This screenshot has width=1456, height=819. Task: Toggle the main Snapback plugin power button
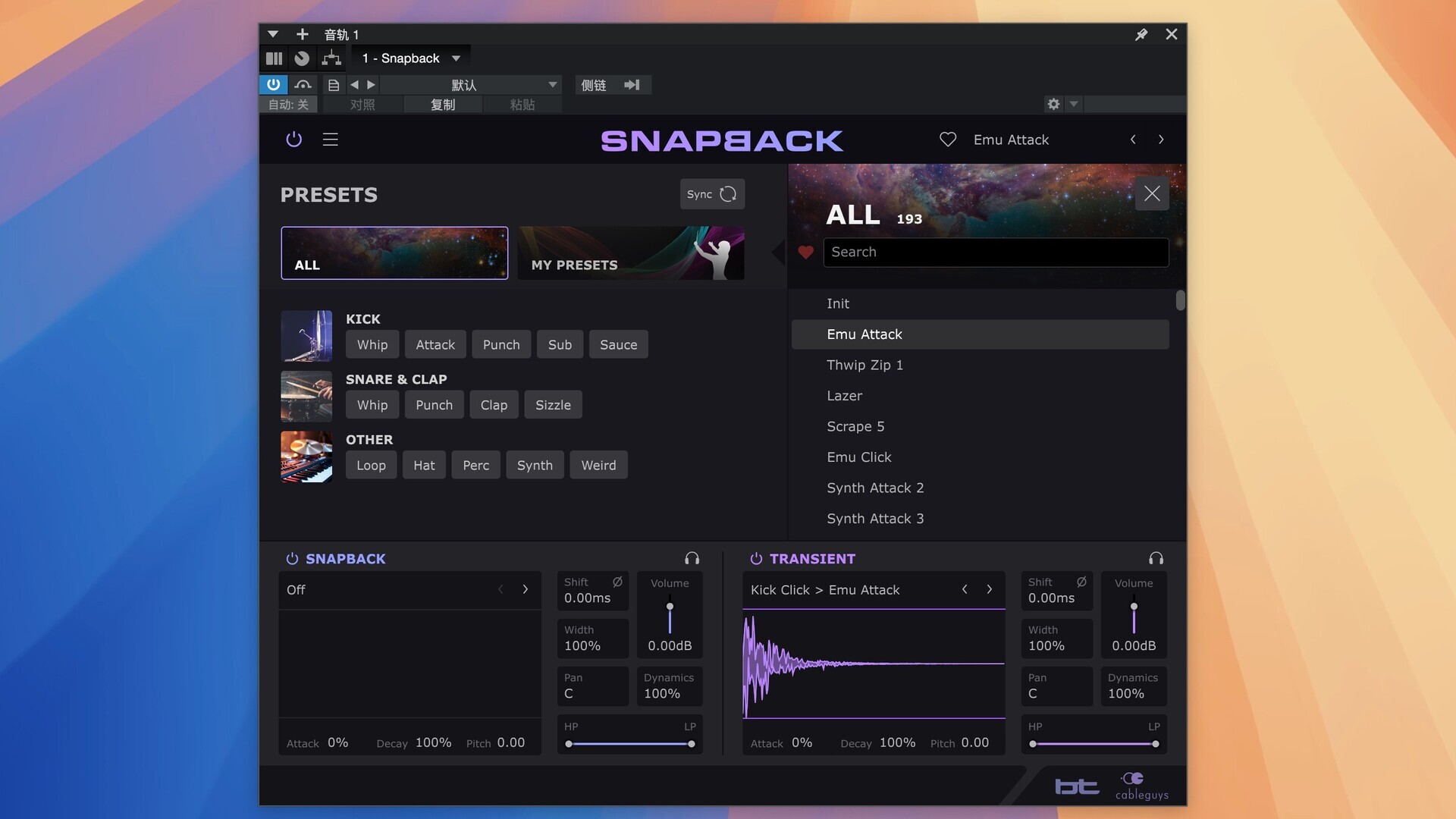[293, 140]
